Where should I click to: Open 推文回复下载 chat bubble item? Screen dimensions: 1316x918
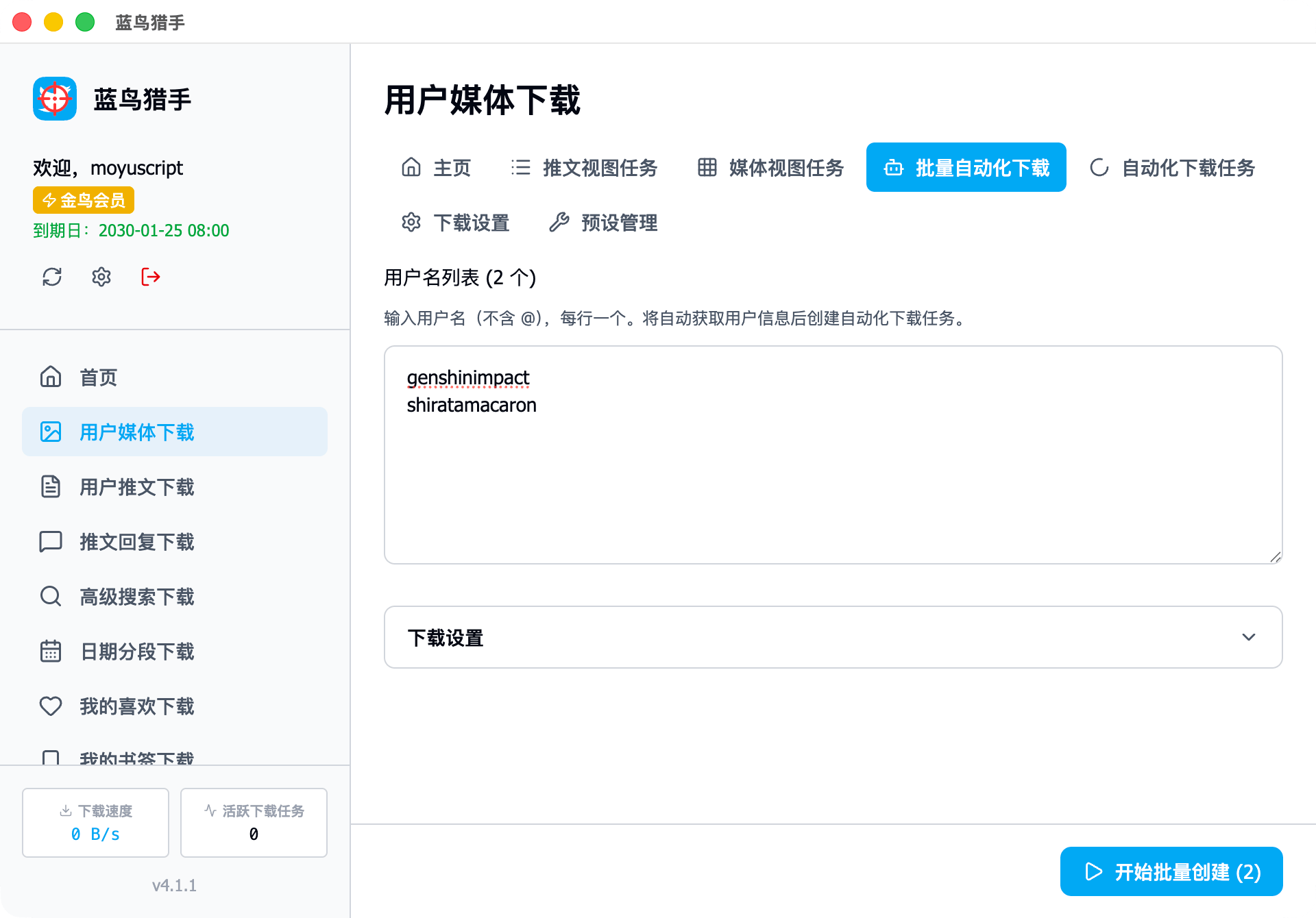pos(51,541)
